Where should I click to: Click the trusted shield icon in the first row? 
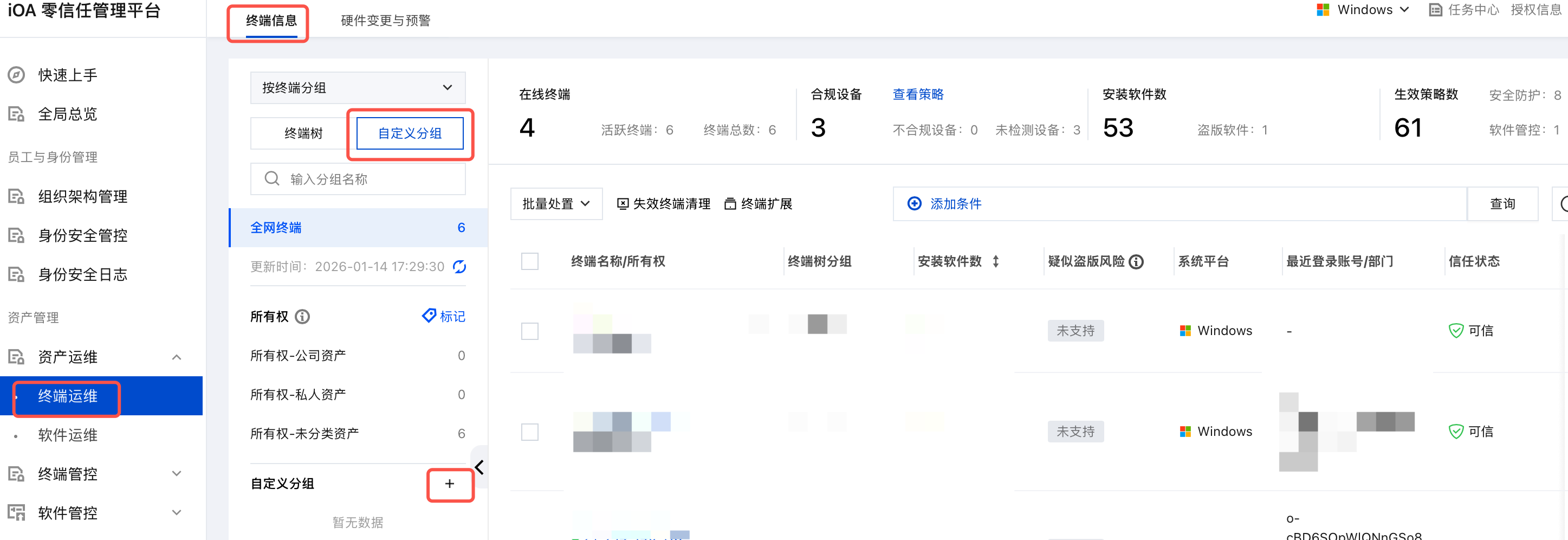pos(1456,331)
